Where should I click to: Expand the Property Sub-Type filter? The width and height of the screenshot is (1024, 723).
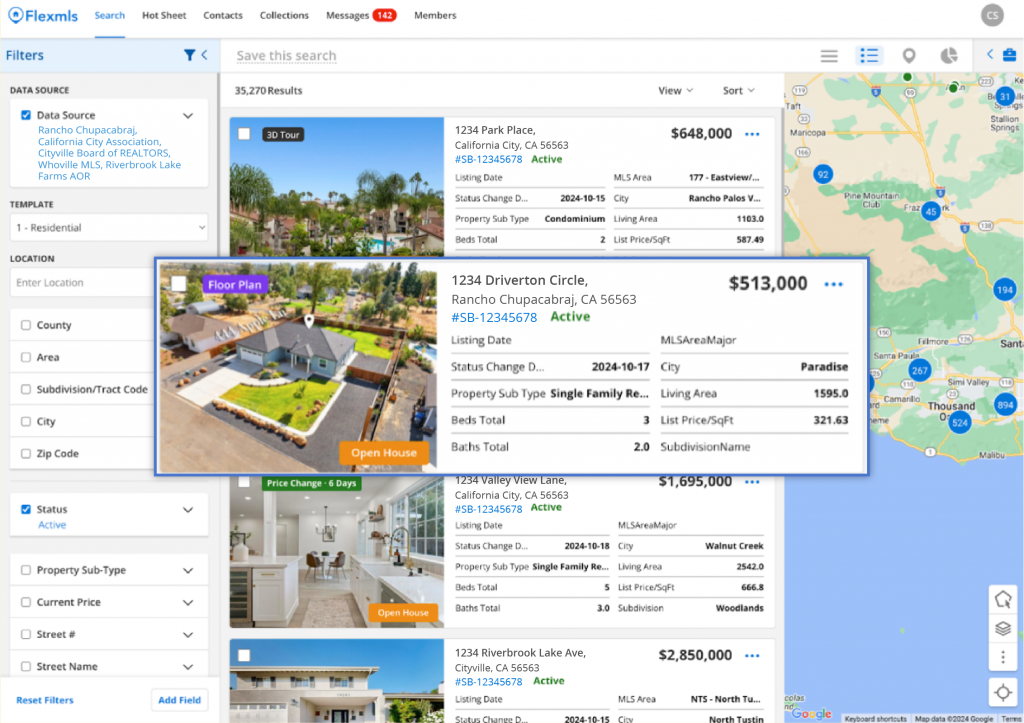[187, 571]
